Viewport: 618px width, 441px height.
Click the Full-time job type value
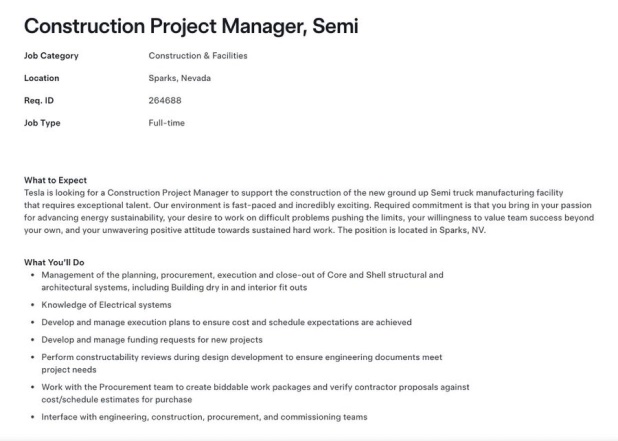167,123
